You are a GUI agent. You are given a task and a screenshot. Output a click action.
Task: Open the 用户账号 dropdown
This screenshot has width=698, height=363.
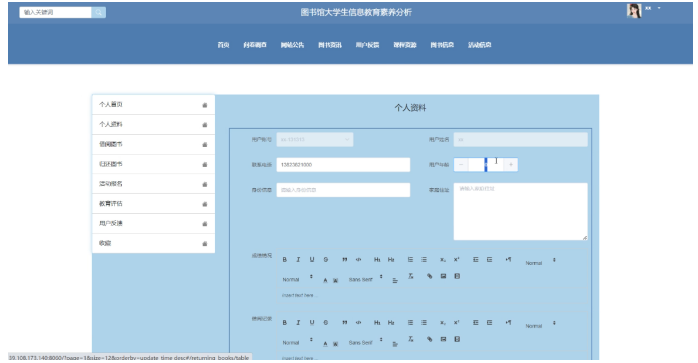315,139
